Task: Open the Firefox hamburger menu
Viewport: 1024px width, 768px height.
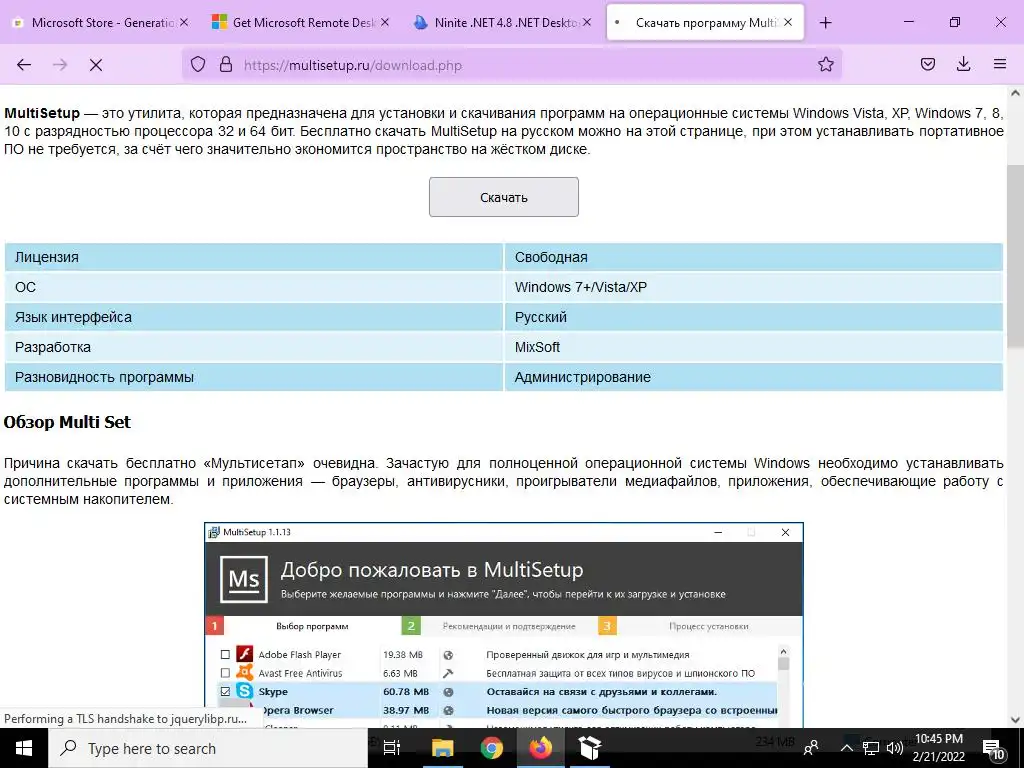Action: coord(1000,65)
